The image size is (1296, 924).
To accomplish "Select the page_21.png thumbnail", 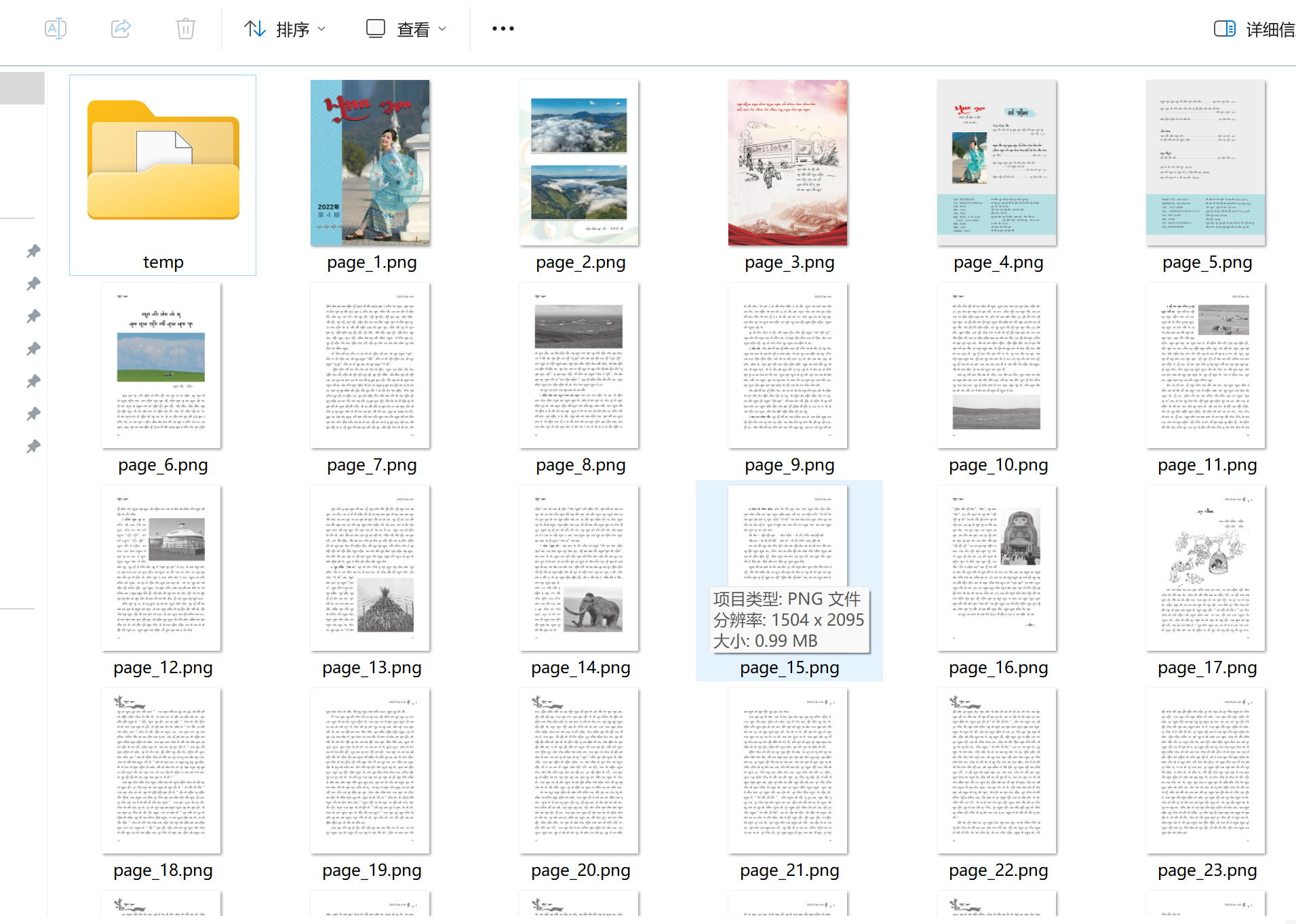I will 788,771.
